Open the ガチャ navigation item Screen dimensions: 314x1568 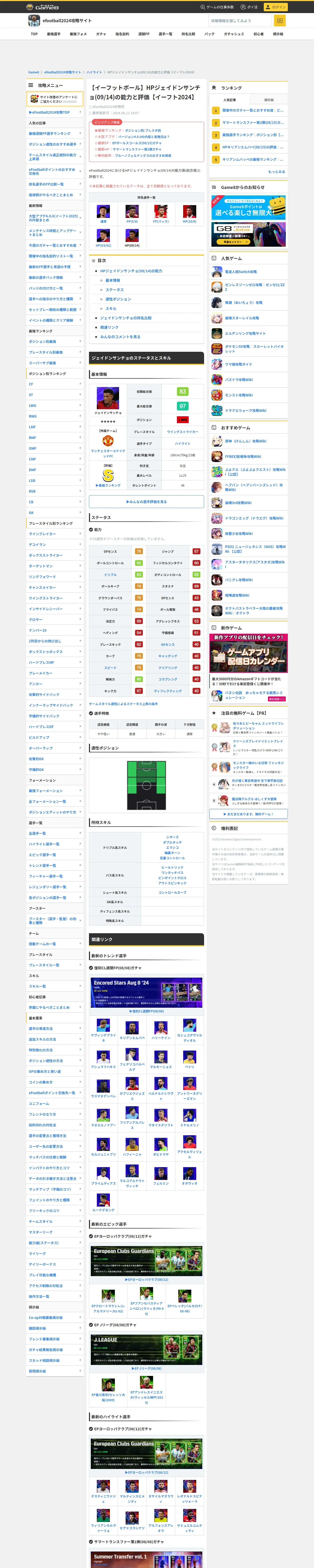pyautogui.click(x=101, y=34)
